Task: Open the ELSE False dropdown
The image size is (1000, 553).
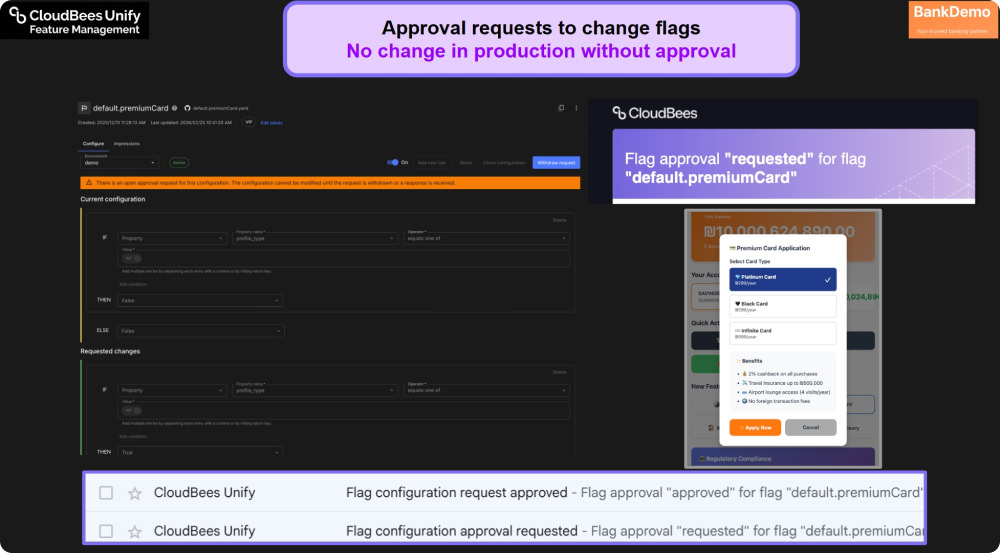Action: [201, 331]
